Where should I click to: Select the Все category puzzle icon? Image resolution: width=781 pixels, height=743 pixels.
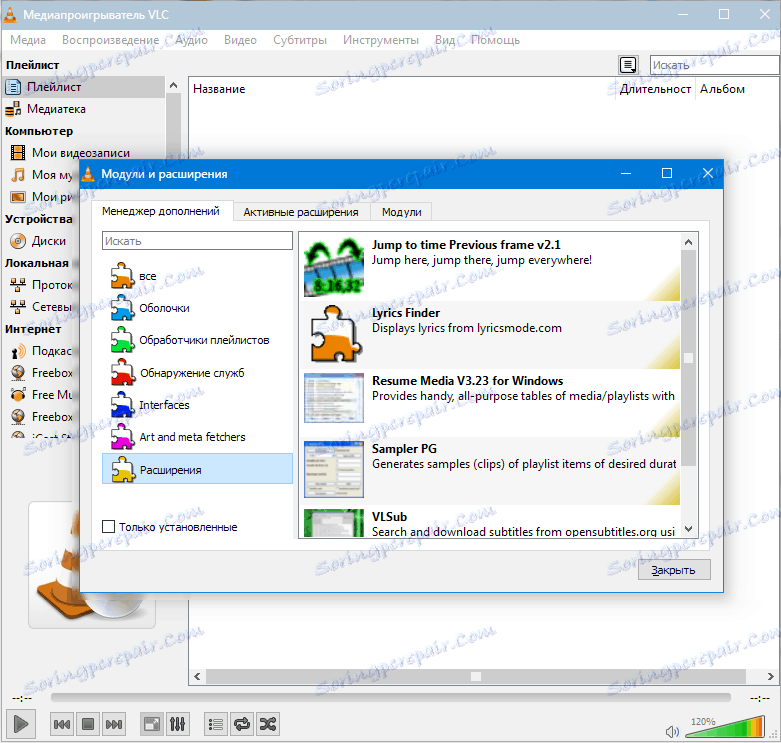[x=123, y=276]
